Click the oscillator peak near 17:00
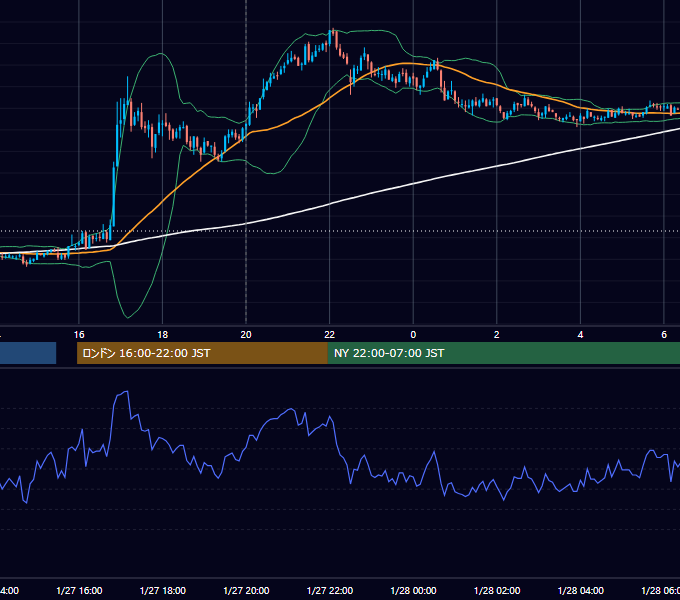Screen dimensions: 680x600 (x=127, y=392)
